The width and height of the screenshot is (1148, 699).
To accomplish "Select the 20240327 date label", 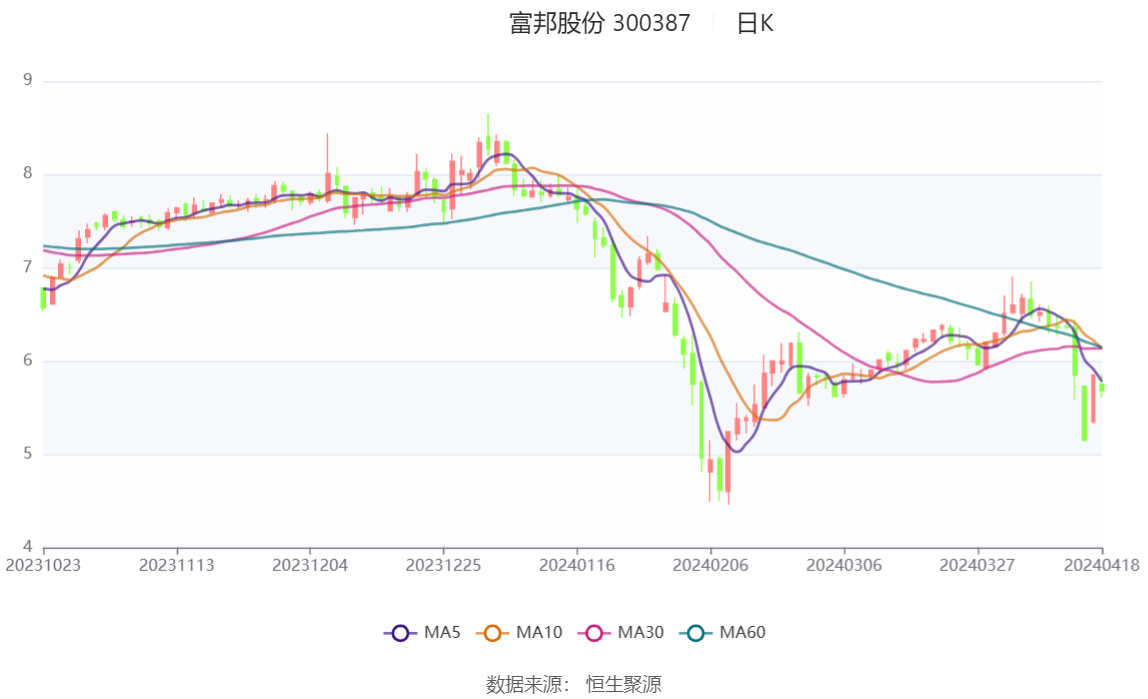I will (x=977, y=566).
